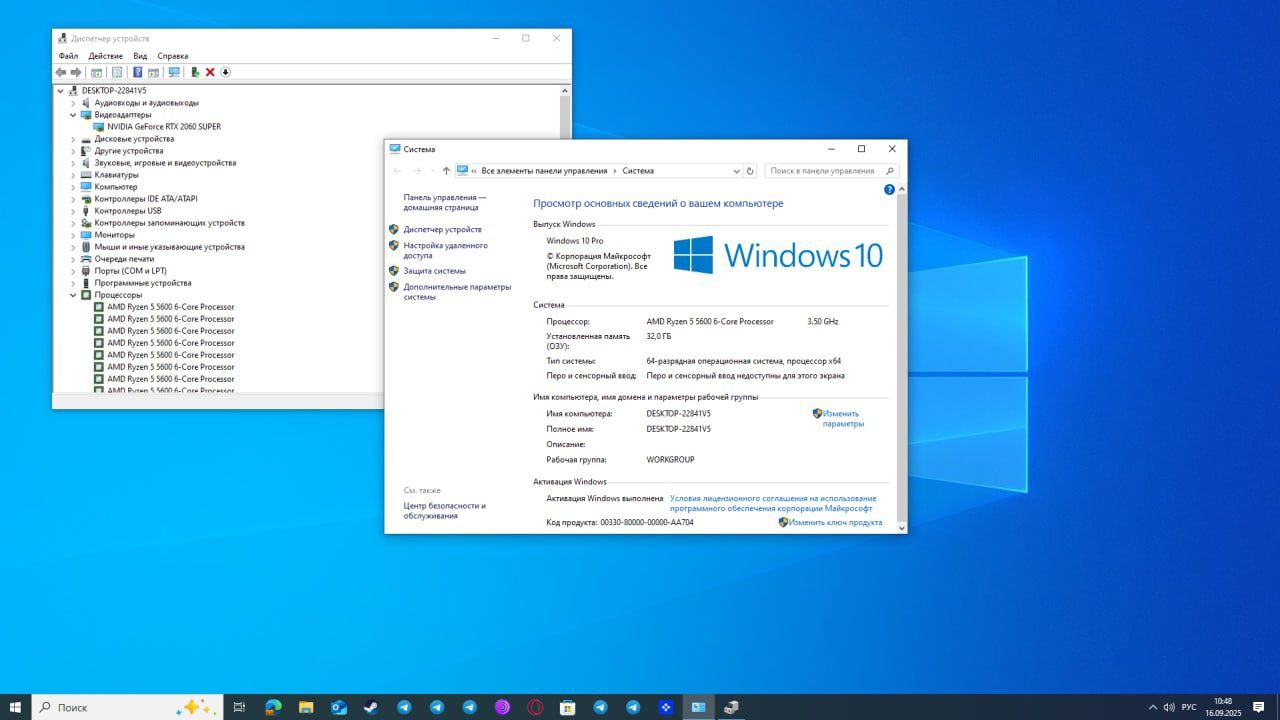The width and height of the screenshot is (1280, 720).
Task: Click the РУС language indicator in tray
Action: (x=1189, y=707)
